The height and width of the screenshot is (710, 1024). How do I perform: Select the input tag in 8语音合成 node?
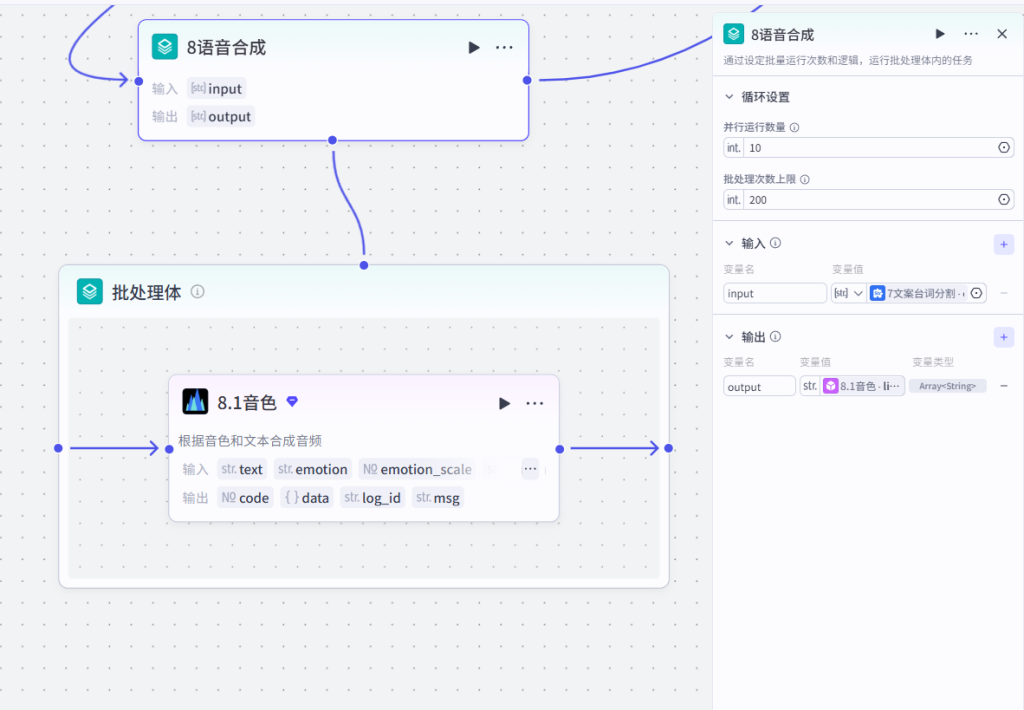216,88
